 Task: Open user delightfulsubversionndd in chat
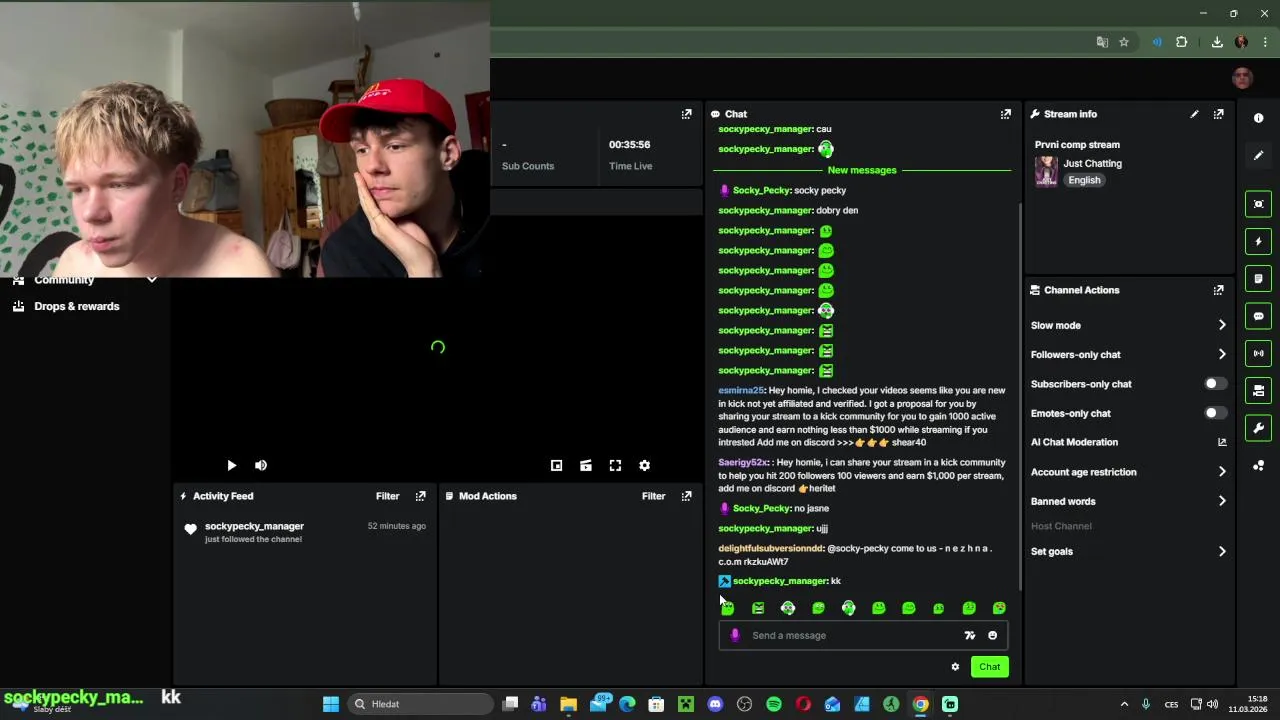(x=770, y=549)
